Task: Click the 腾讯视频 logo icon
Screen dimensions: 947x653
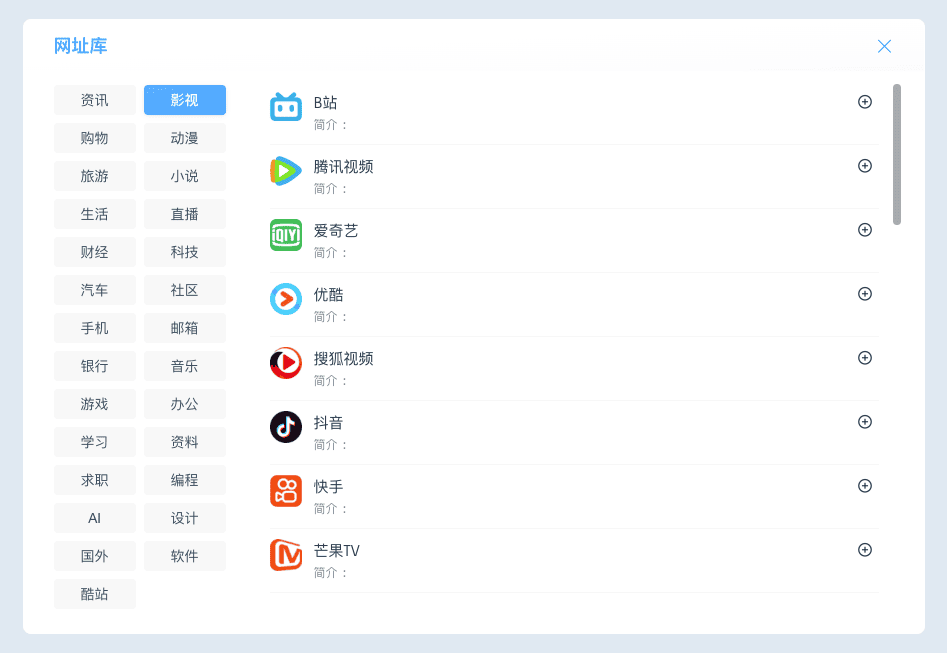Action: (x=286, y=171)
